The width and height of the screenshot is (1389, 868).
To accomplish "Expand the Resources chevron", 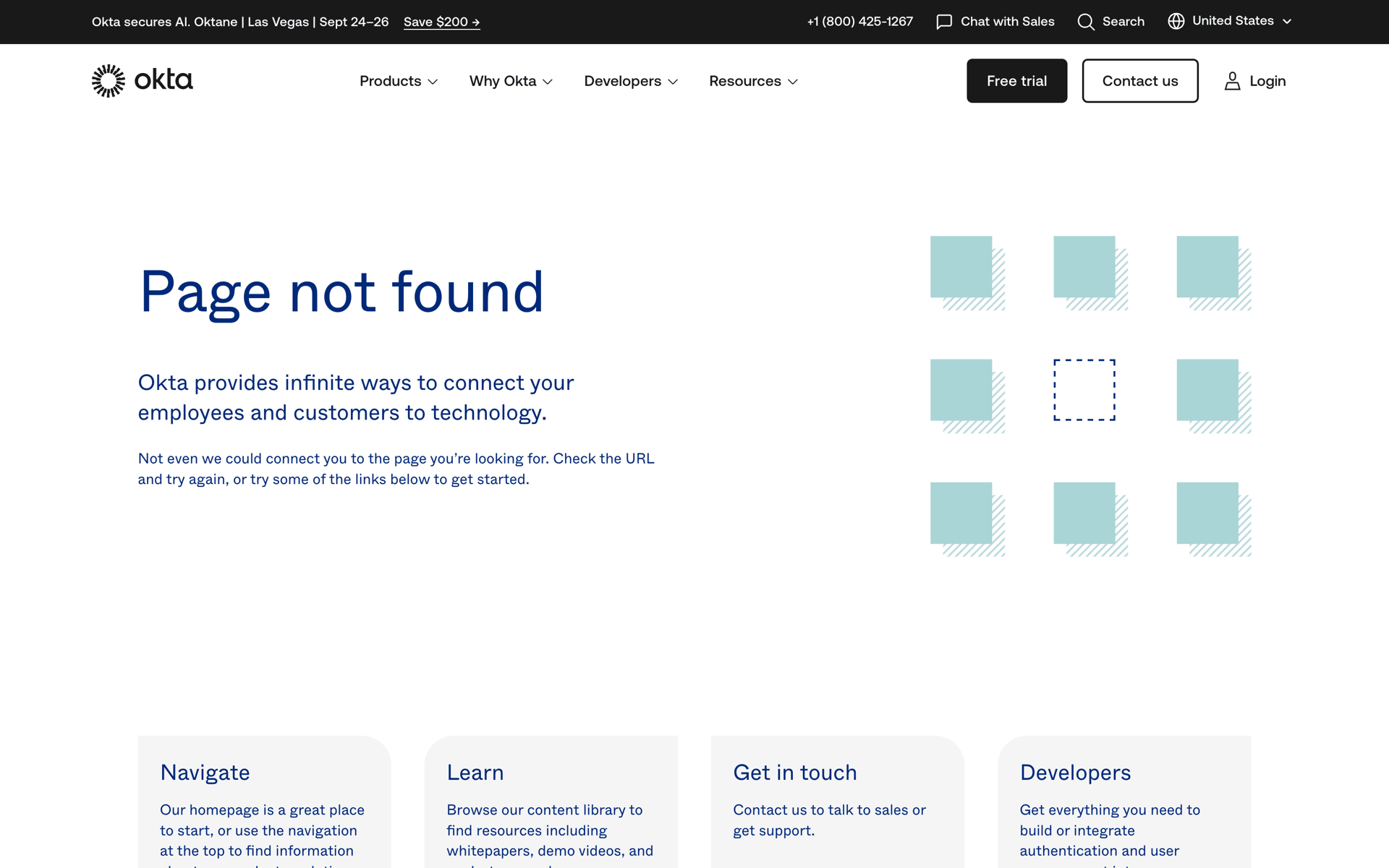I will click(x=793, y=82).
